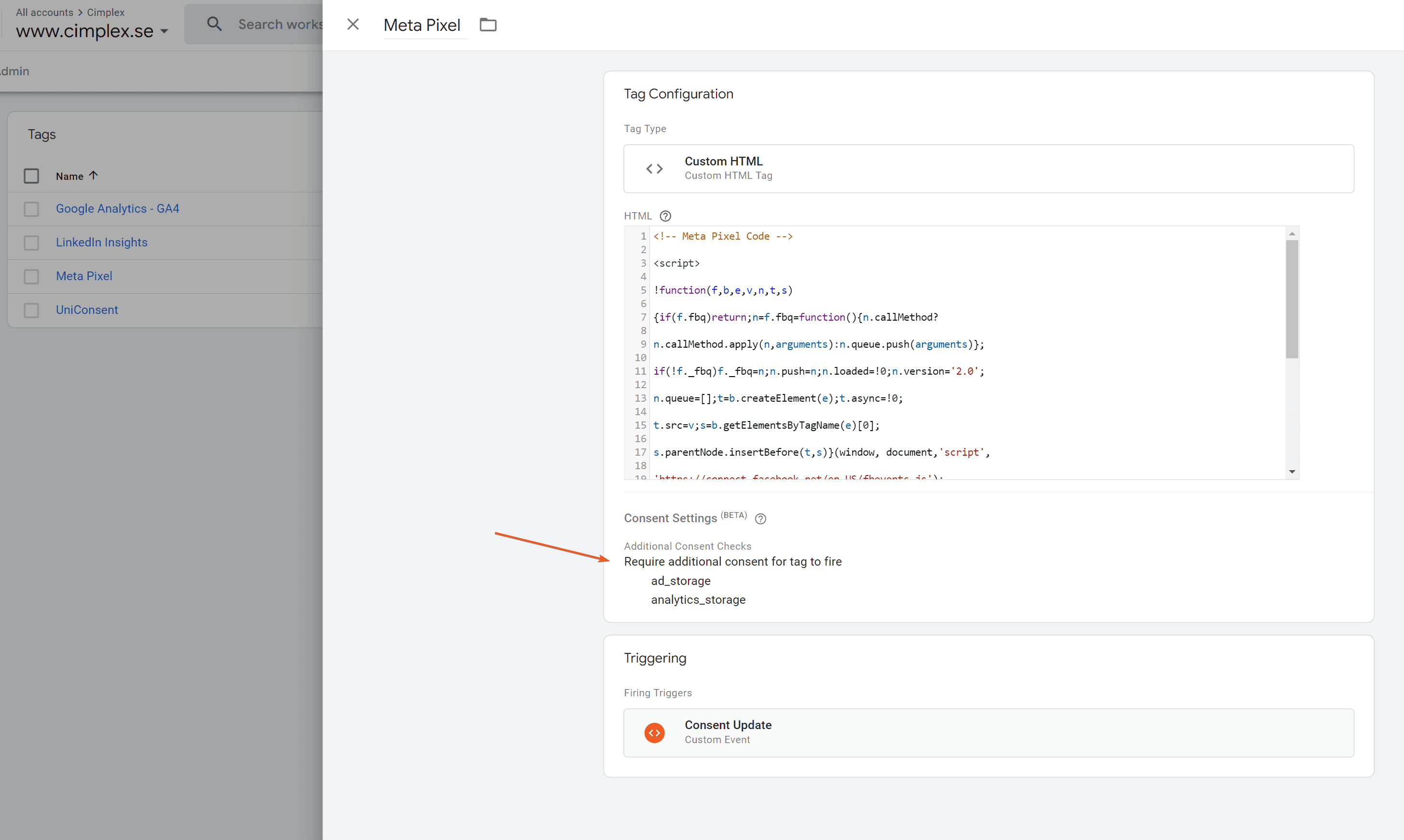Toggle the select-all tags checkbox
Viewport: 1404px width, 840px height.
(x=31, y=176)
